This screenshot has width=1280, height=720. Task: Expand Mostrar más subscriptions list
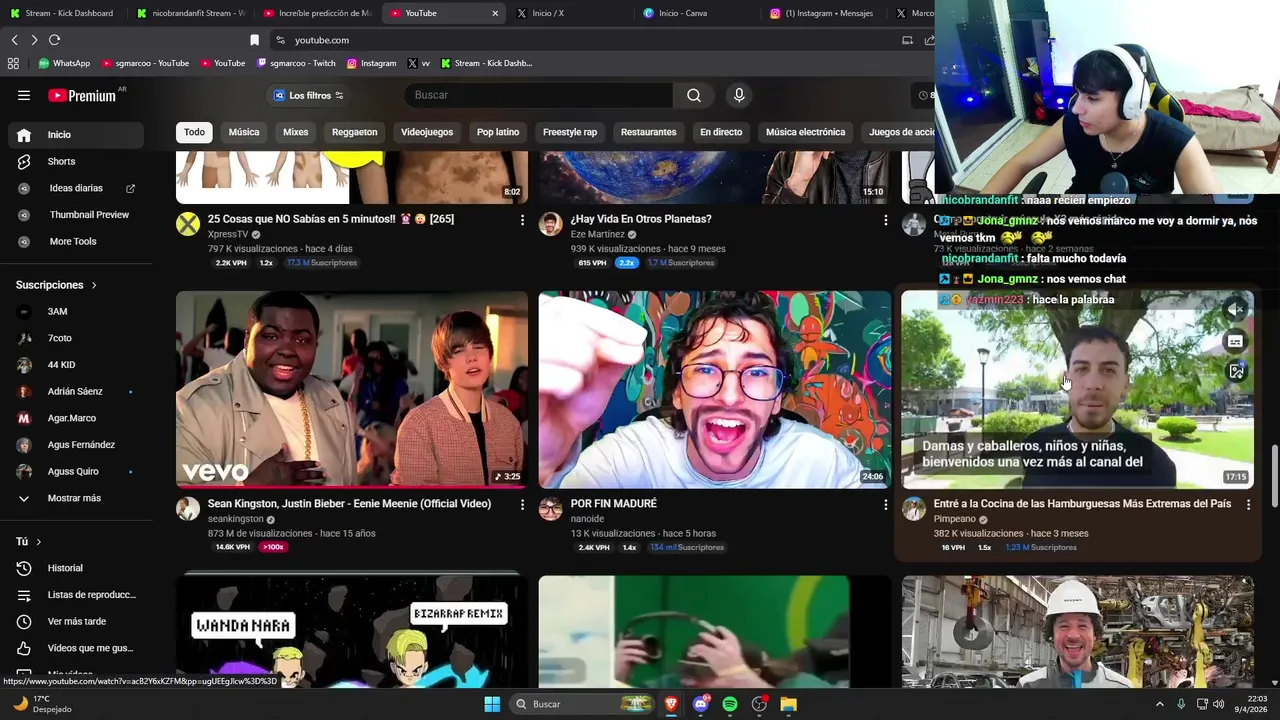click(x=76, y=498)
